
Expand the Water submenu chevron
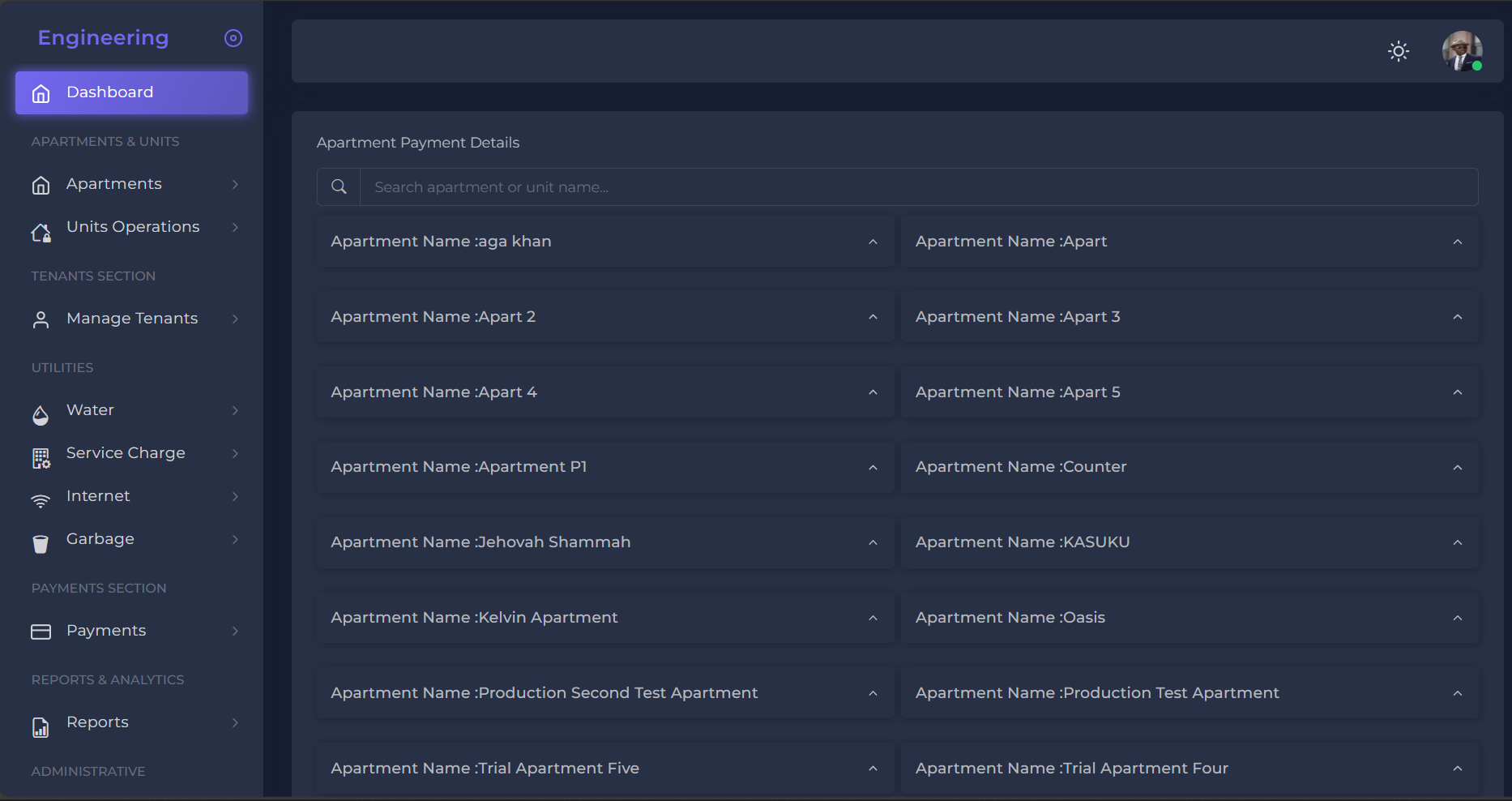coord(235,410)
